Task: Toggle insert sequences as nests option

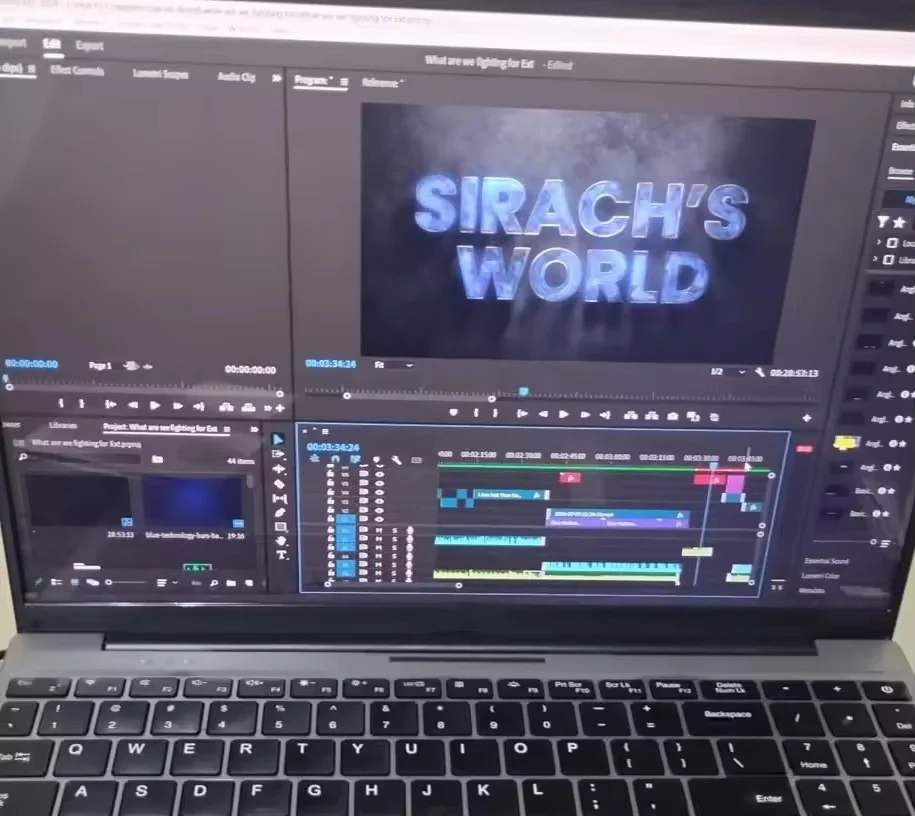Action: pyautogui.click(x=315, y=459)
